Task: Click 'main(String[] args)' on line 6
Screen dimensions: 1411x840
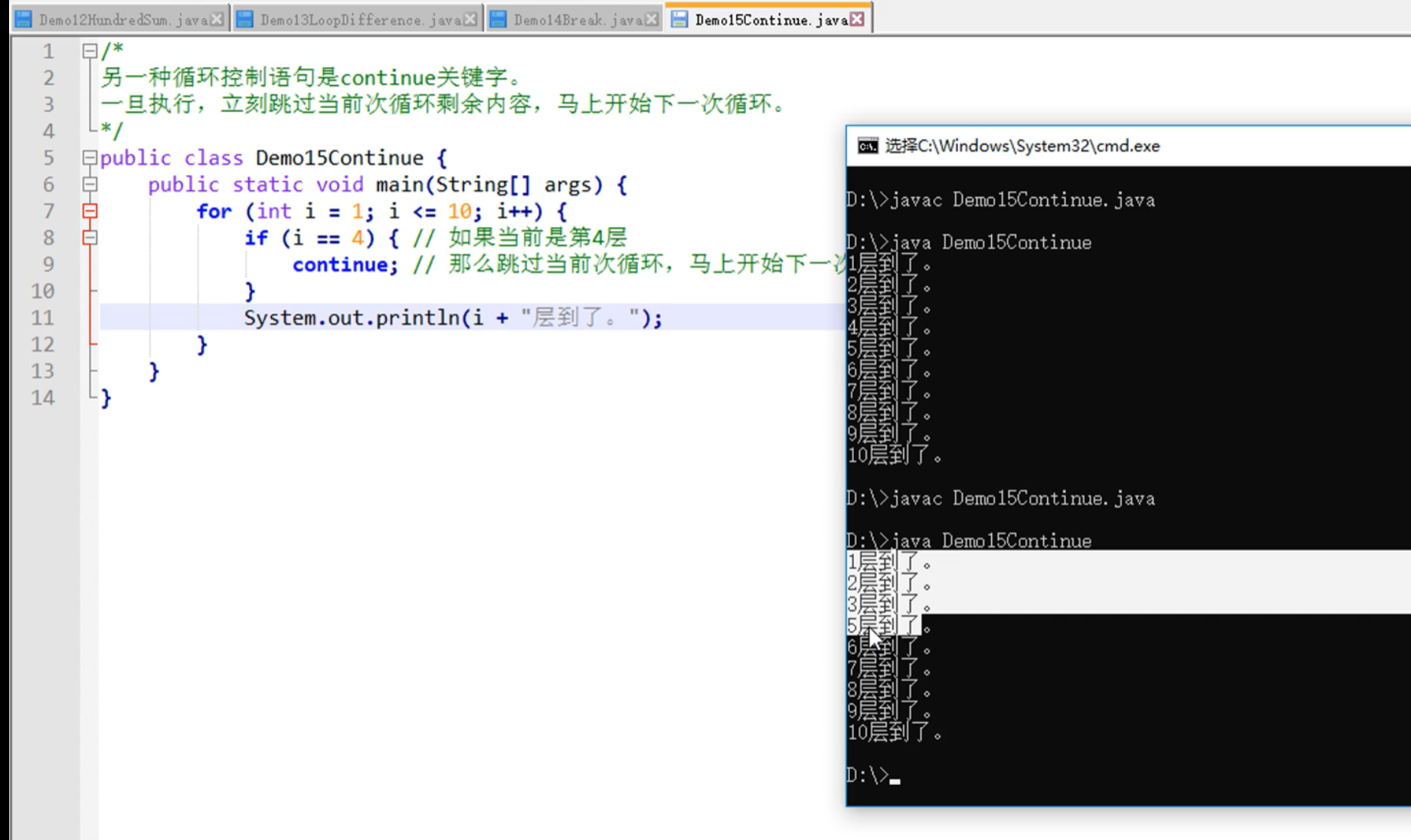Action: [489, 184]
